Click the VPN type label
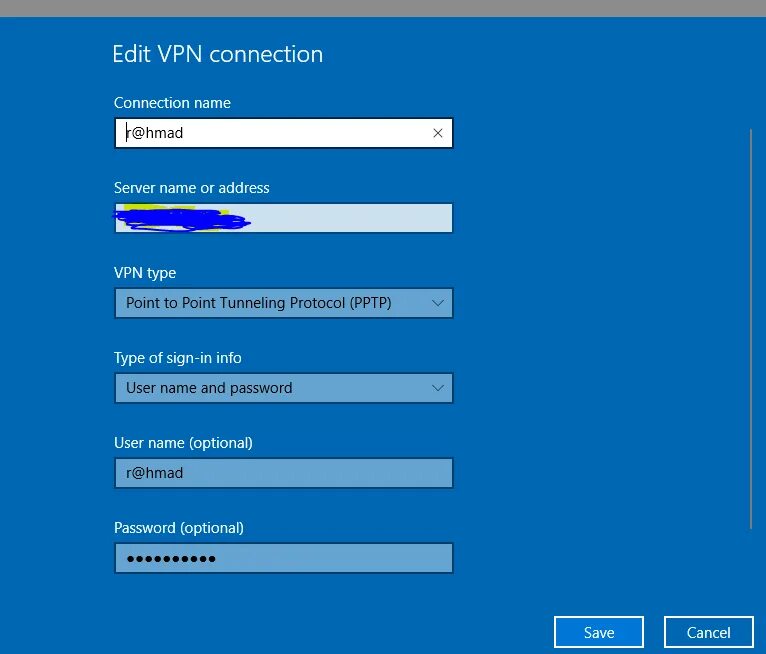Screen dimensions: 766x654 tap(145, 273)
